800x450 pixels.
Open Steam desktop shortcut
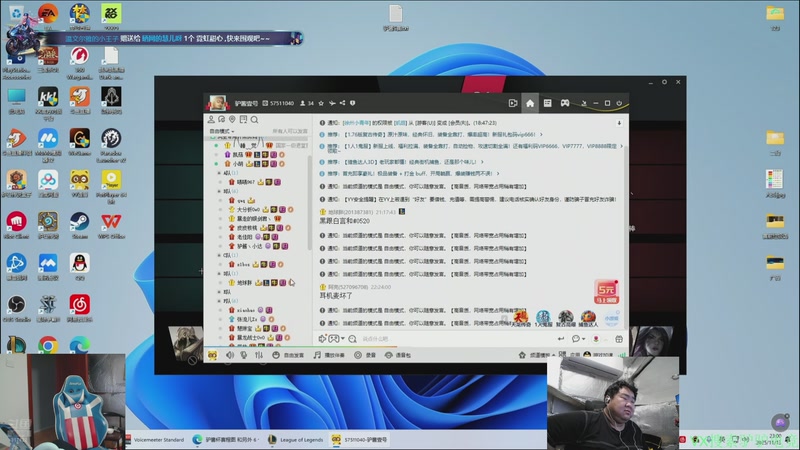80,226
